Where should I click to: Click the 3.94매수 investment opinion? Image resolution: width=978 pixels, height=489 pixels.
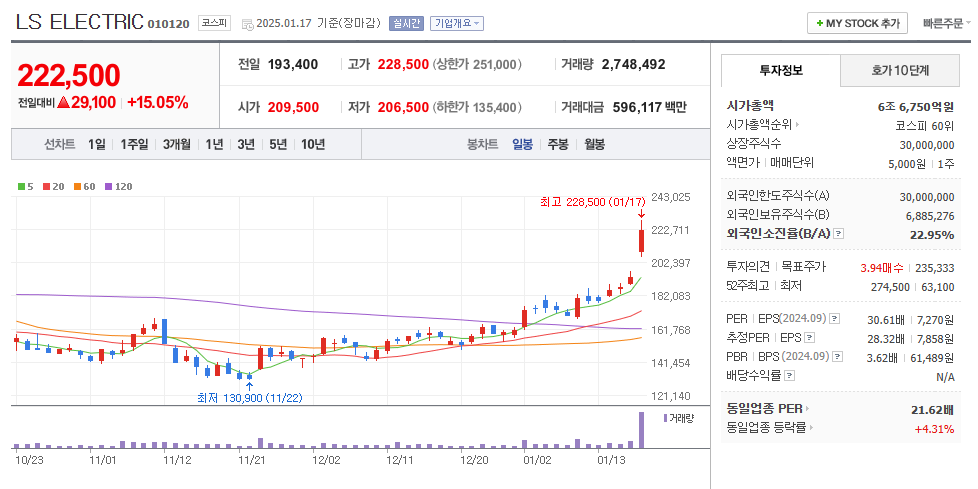coord(881,268)
